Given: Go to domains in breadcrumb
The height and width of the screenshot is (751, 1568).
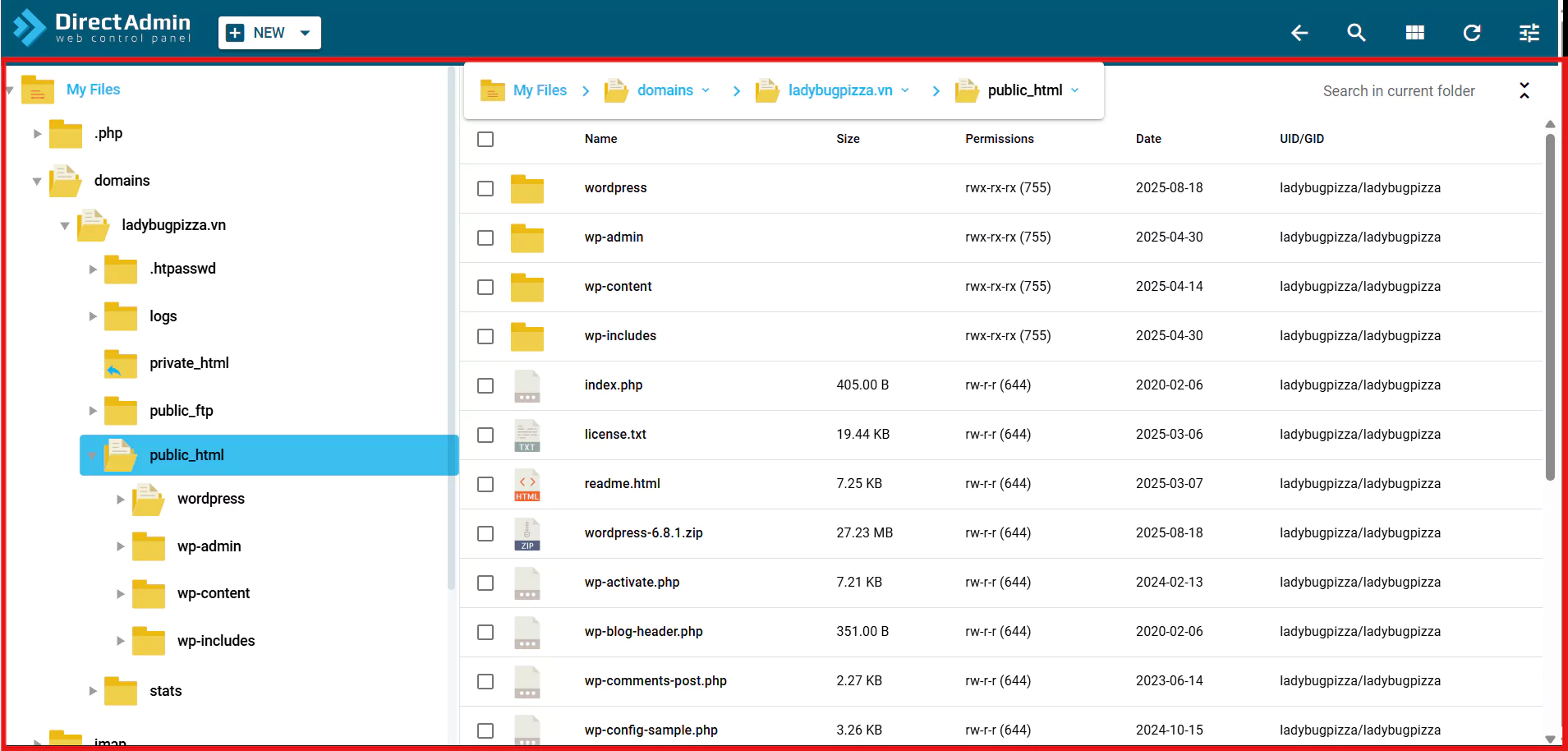Looking at the screenshot, I should pos(665,90).
